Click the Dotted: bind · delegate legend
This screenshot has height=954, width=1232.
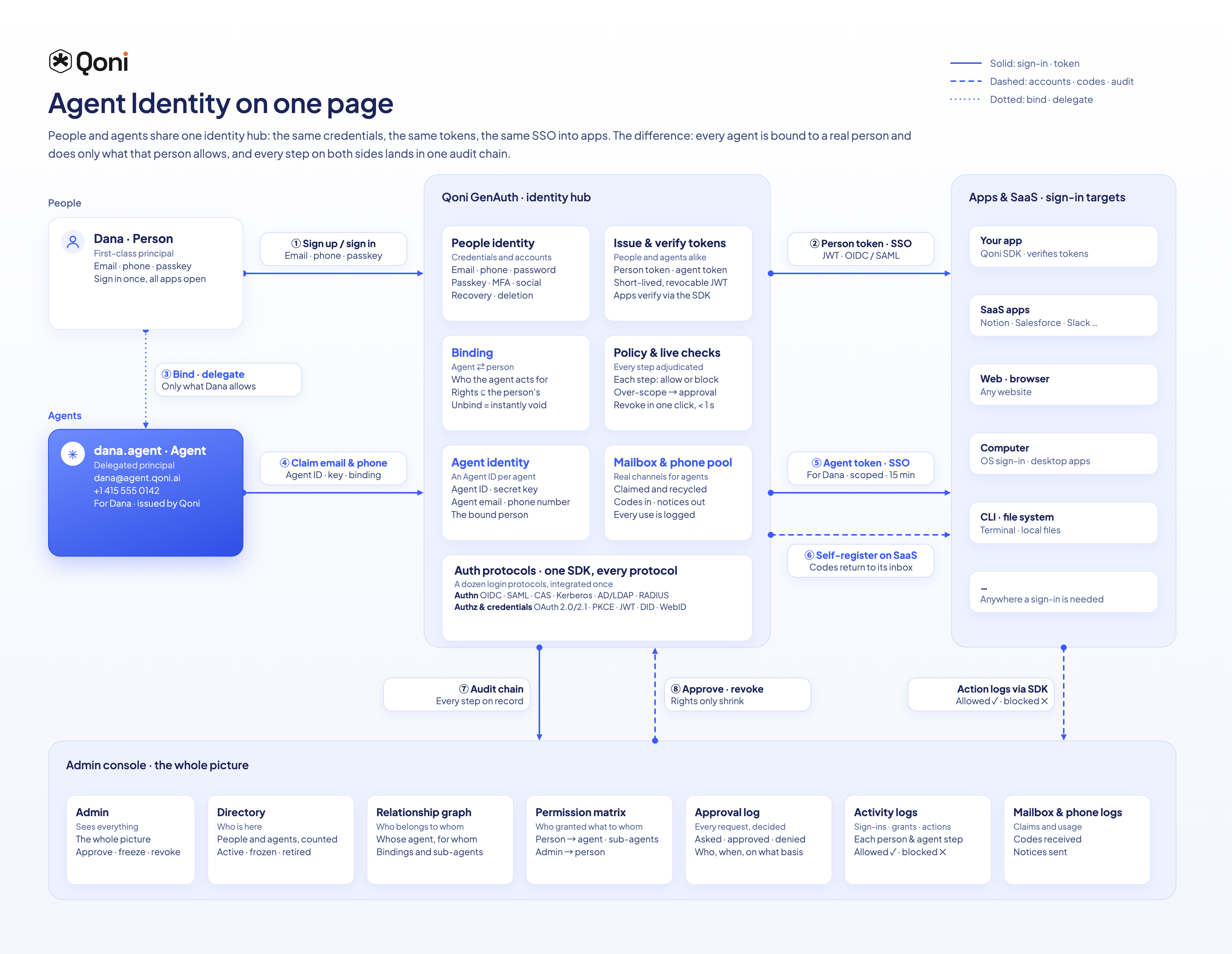1021,99
